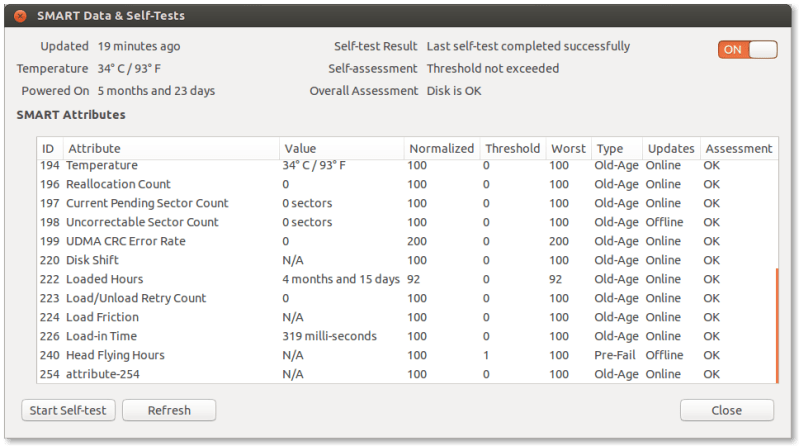Click the Start Self-test button
The image size is (799, 446).
click(x=68, y=410)
